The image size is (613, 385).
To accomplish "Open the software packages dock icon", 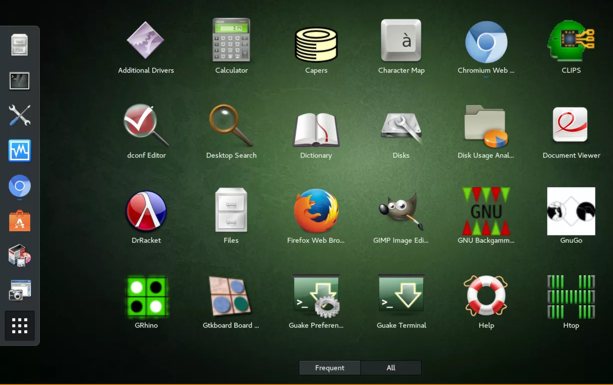I will click(x=20, y=256).
